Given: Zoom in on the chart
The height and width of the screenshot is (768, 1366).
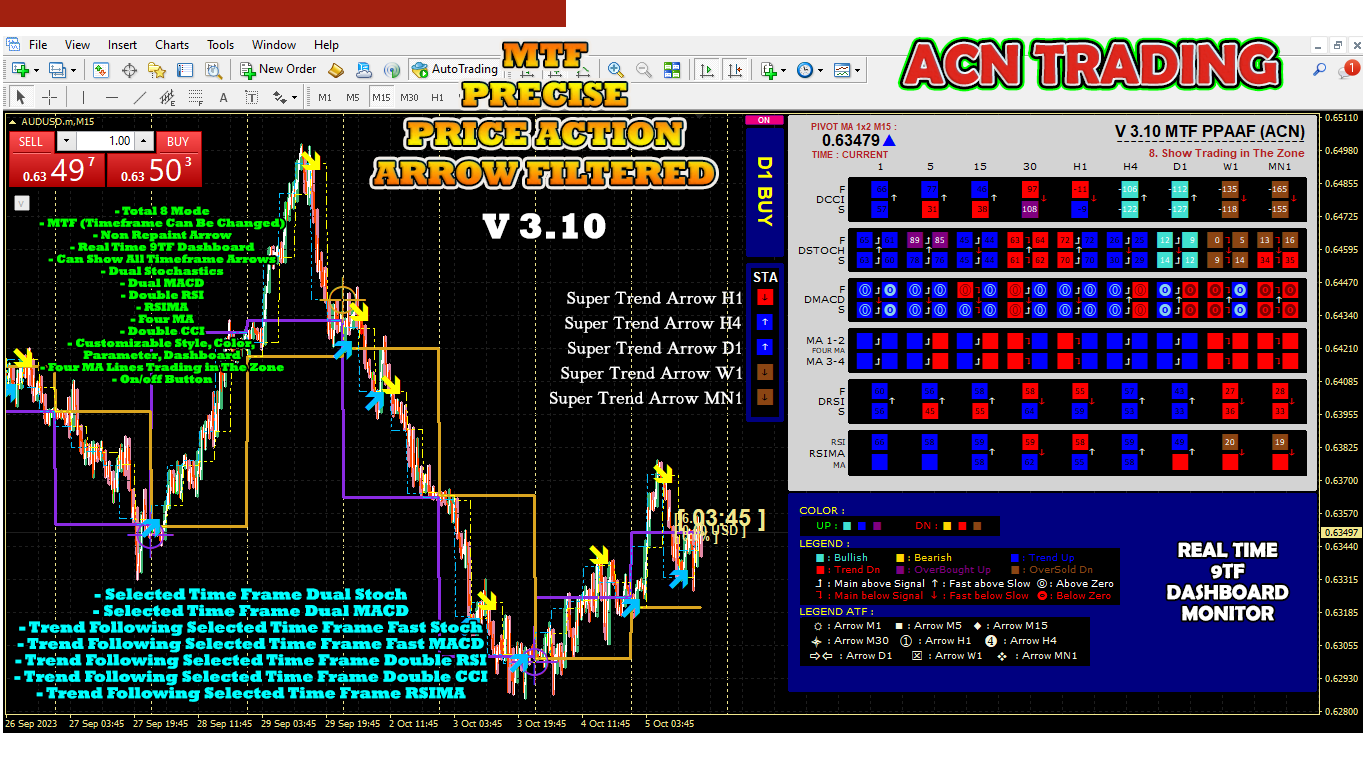Looking at the screenshot, I should 616,70.
